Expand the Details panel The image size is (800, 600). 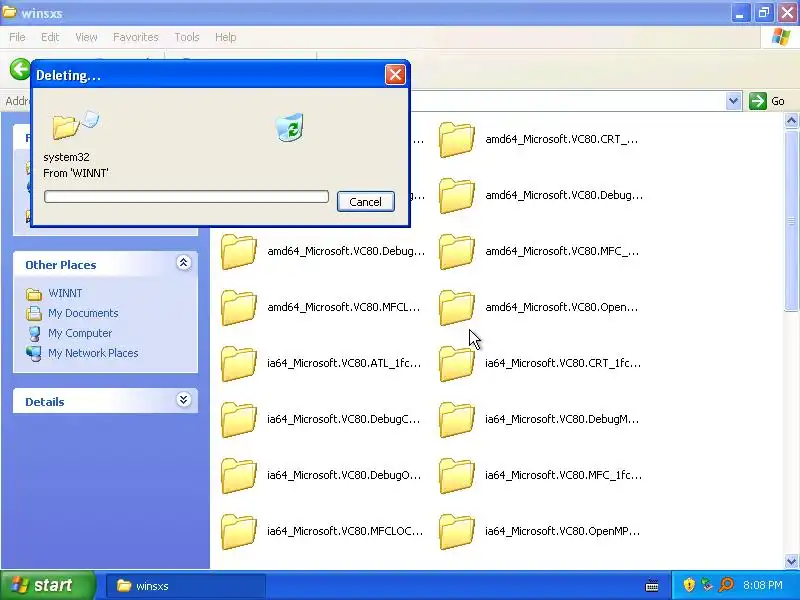coord(184,399)
